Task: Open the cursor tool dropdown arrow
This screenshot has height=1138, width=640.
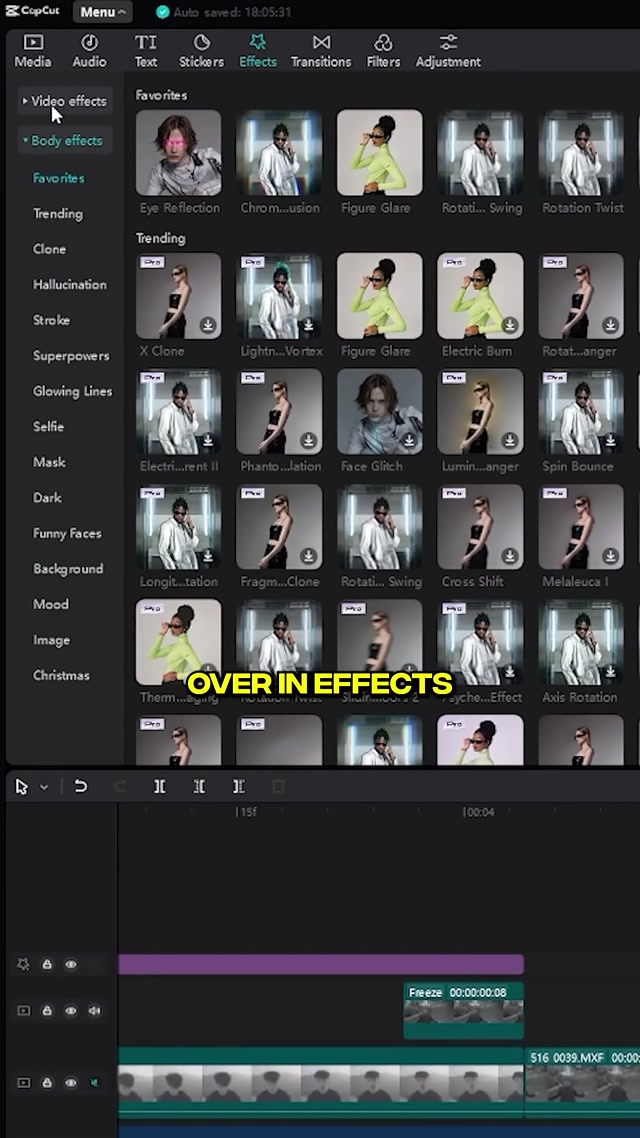Action: click(x=44, y=788)
